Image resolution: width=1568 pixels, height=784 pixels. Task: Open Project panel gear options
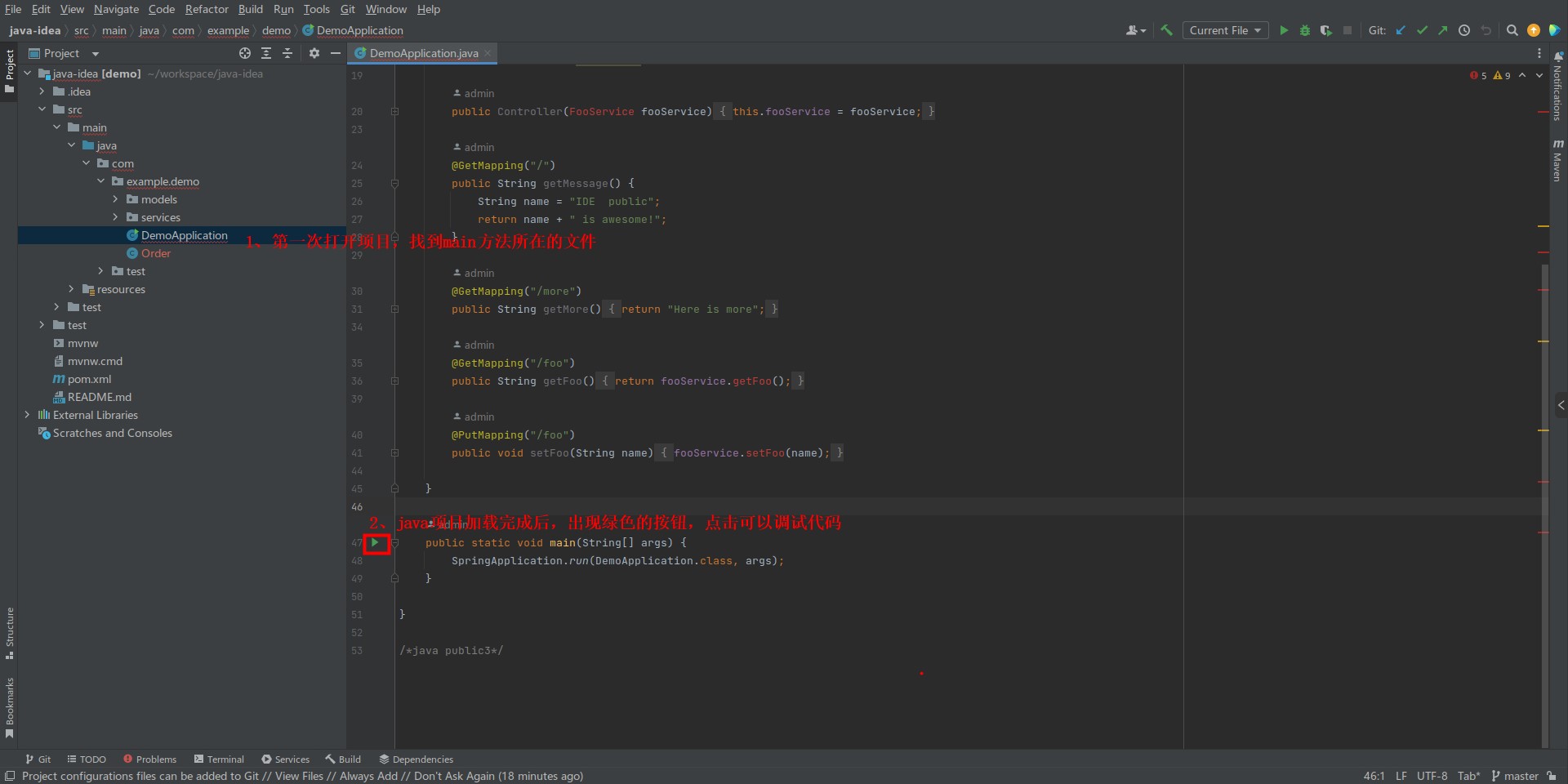coord(314,53)
